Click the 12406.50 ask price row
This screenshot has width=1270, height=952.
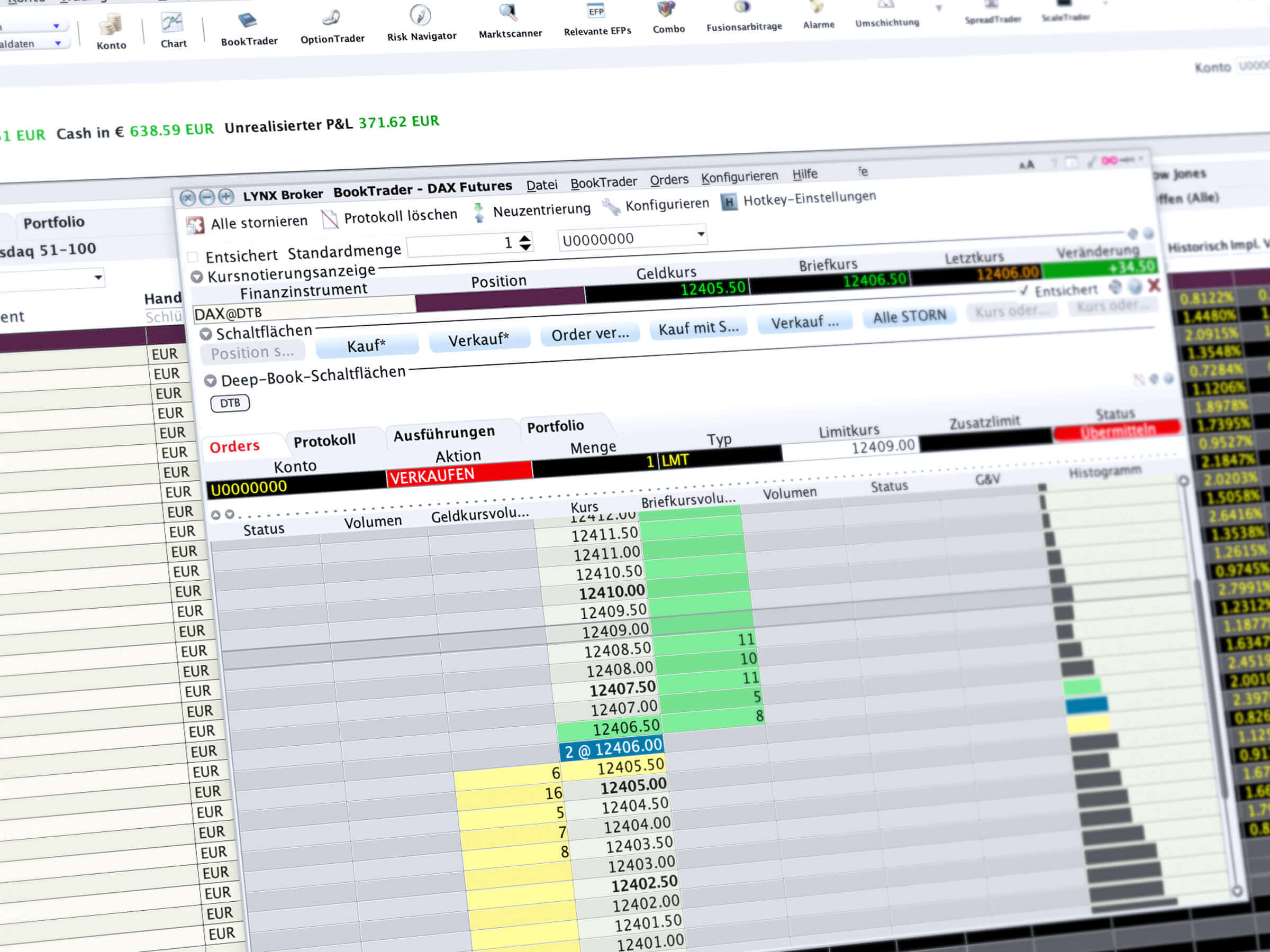coord(610,729)
